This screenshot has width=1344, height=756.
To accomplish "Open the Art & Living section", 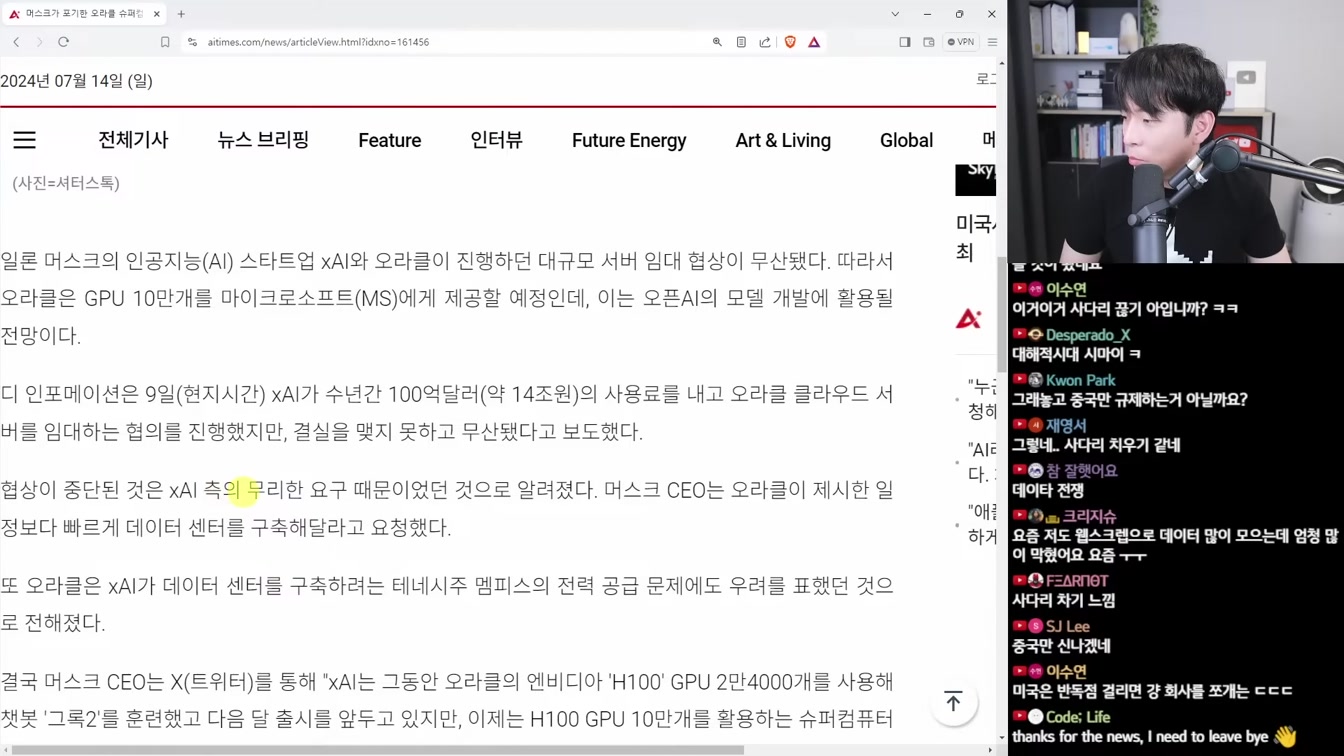I will pyautogui.click(x=783, y=141).
